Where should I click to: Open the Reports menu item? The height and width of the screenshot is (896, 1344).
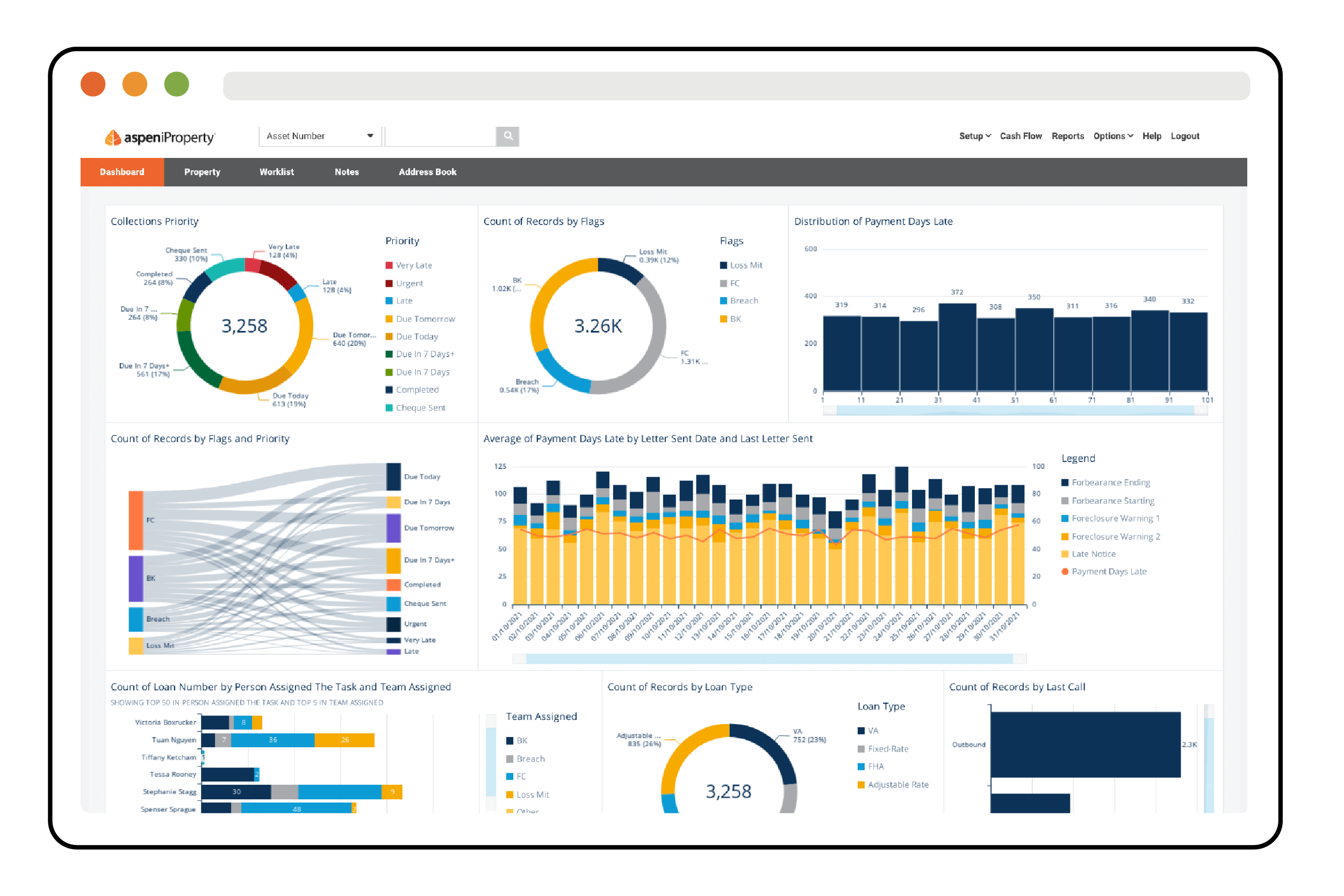[1067, 136]
